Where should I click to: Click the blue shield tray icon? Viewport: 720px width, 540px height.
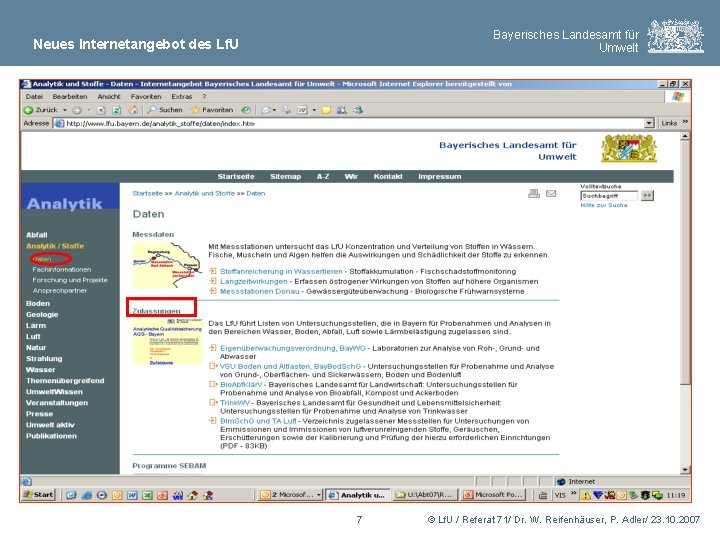click(x=598, y=495)
